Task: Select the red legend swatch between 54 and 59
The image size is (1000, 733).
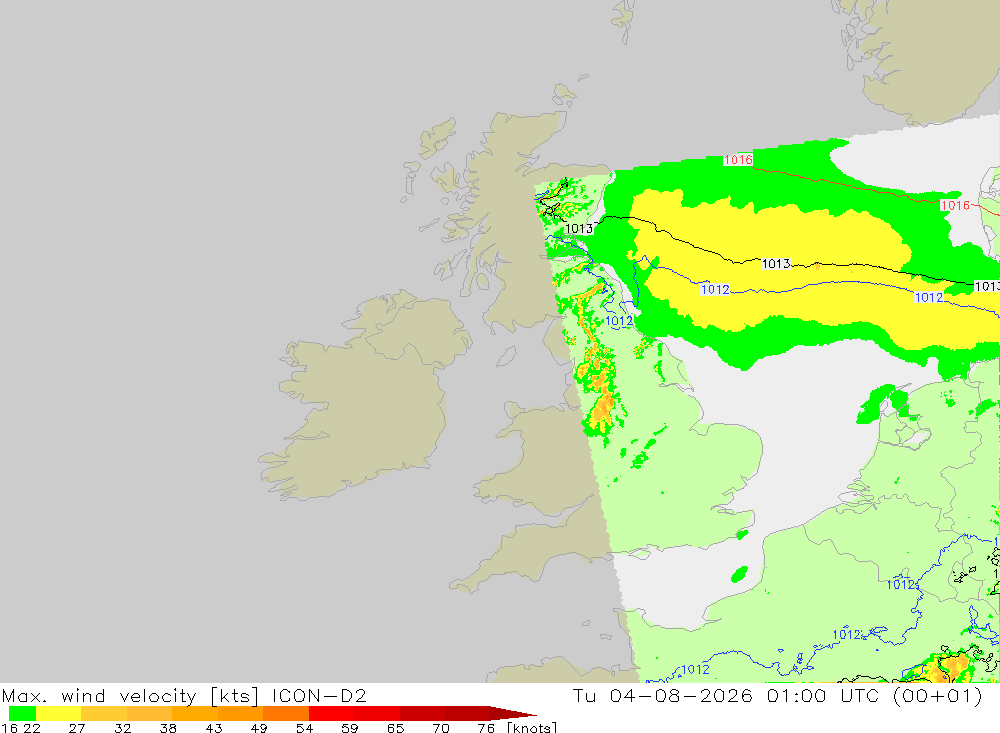Action: pyautogui.click(x=331, y=713)
